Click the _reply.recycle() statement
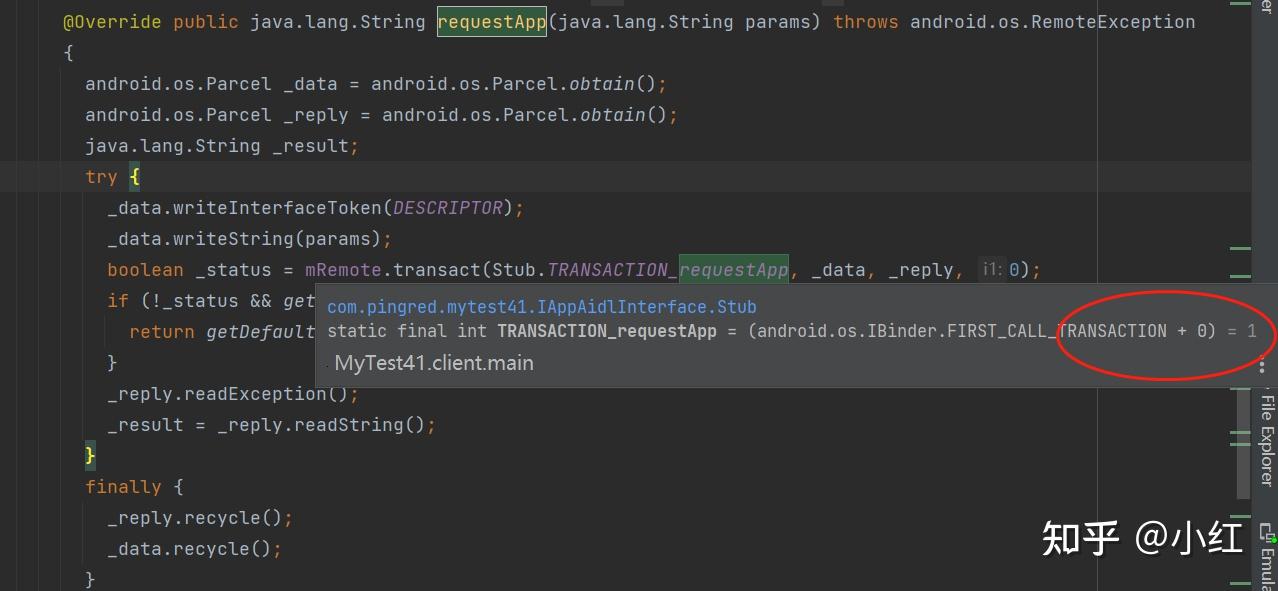This screenshot has height=591, width=1278. [200, 518]
